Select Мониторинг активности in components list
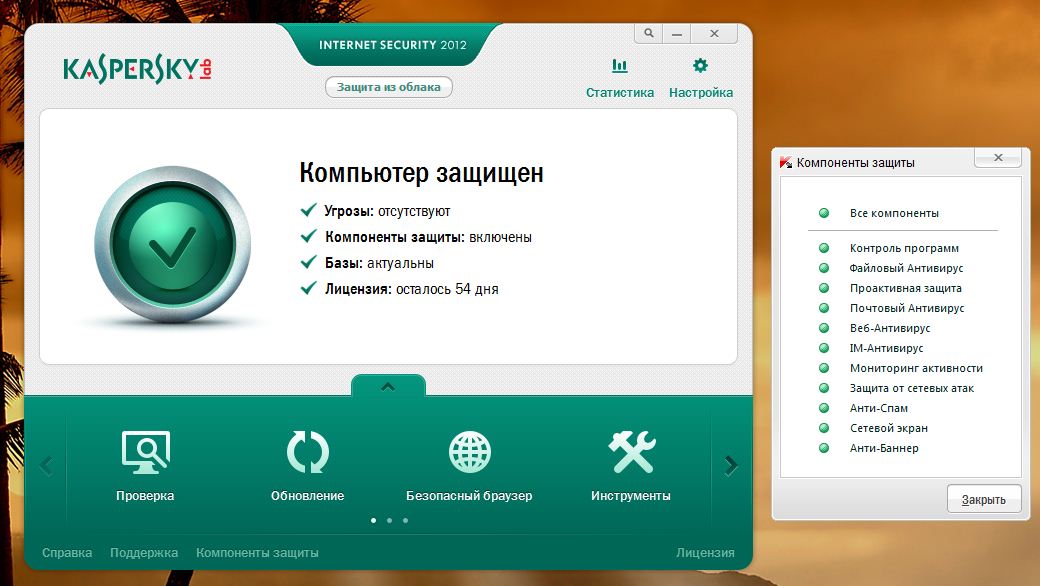 916,368
